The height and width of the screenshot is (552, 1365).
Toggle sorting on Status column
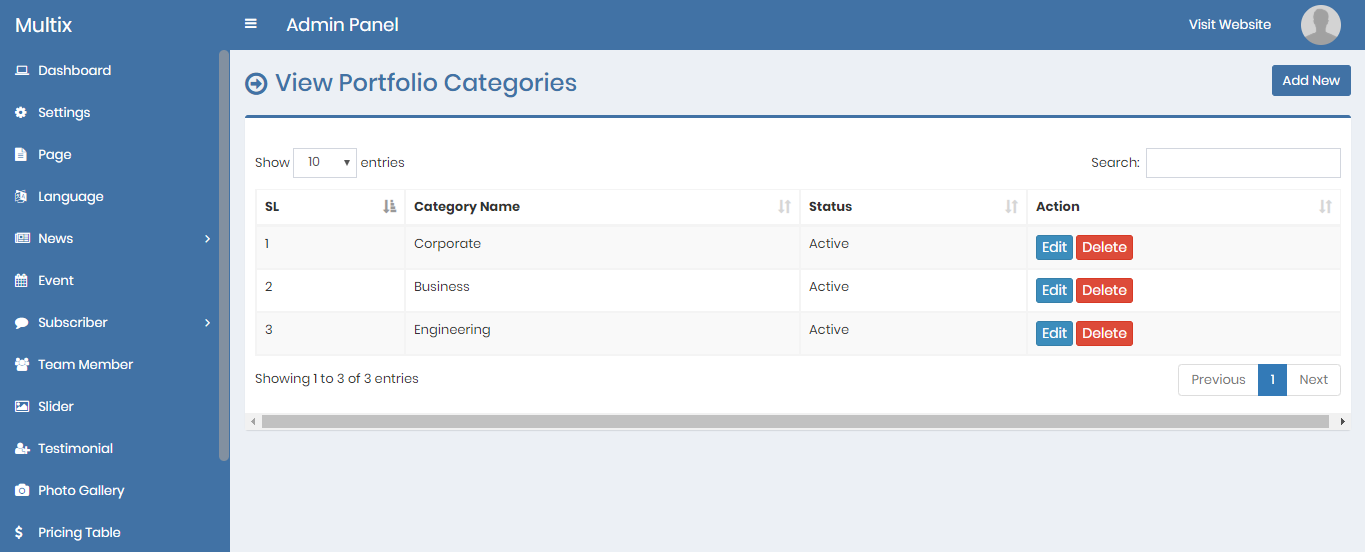tap(913, 207)
